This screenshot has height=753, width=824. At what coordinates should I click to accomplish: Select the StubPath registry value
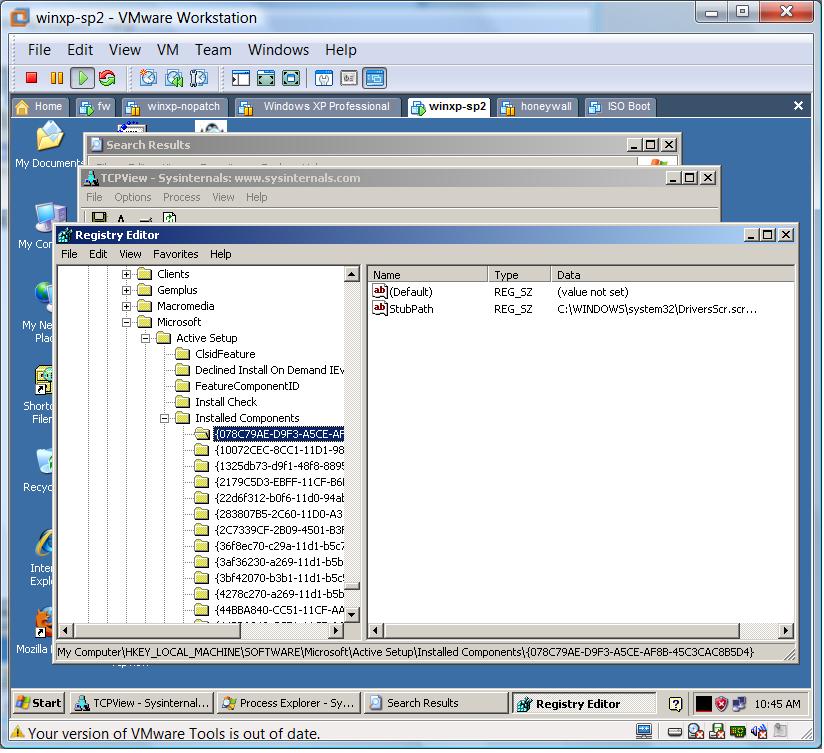[411, 309]
